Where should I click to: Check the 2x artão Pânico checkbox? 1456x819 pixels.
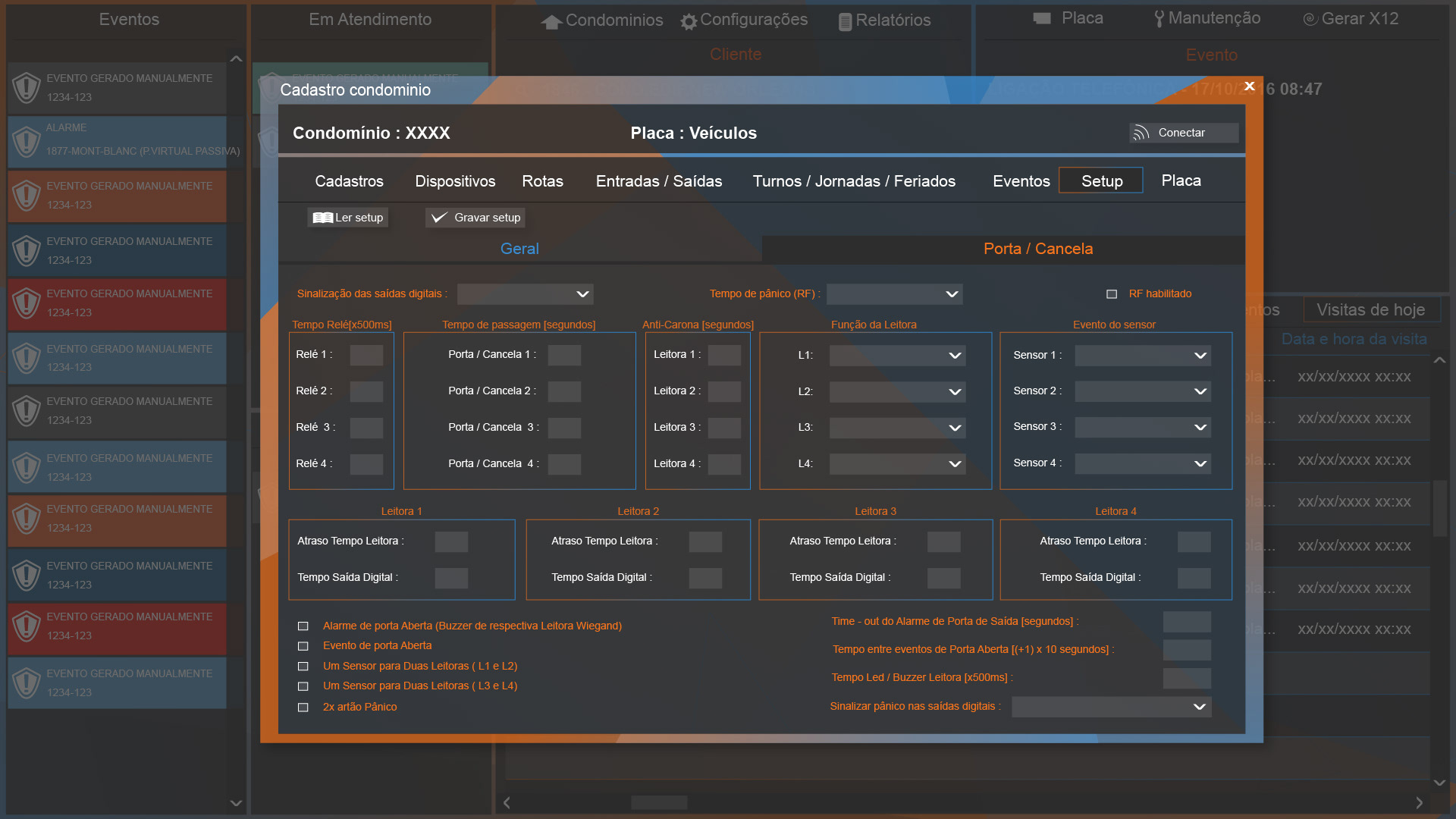pyautogui.click(x=303, y=708)
